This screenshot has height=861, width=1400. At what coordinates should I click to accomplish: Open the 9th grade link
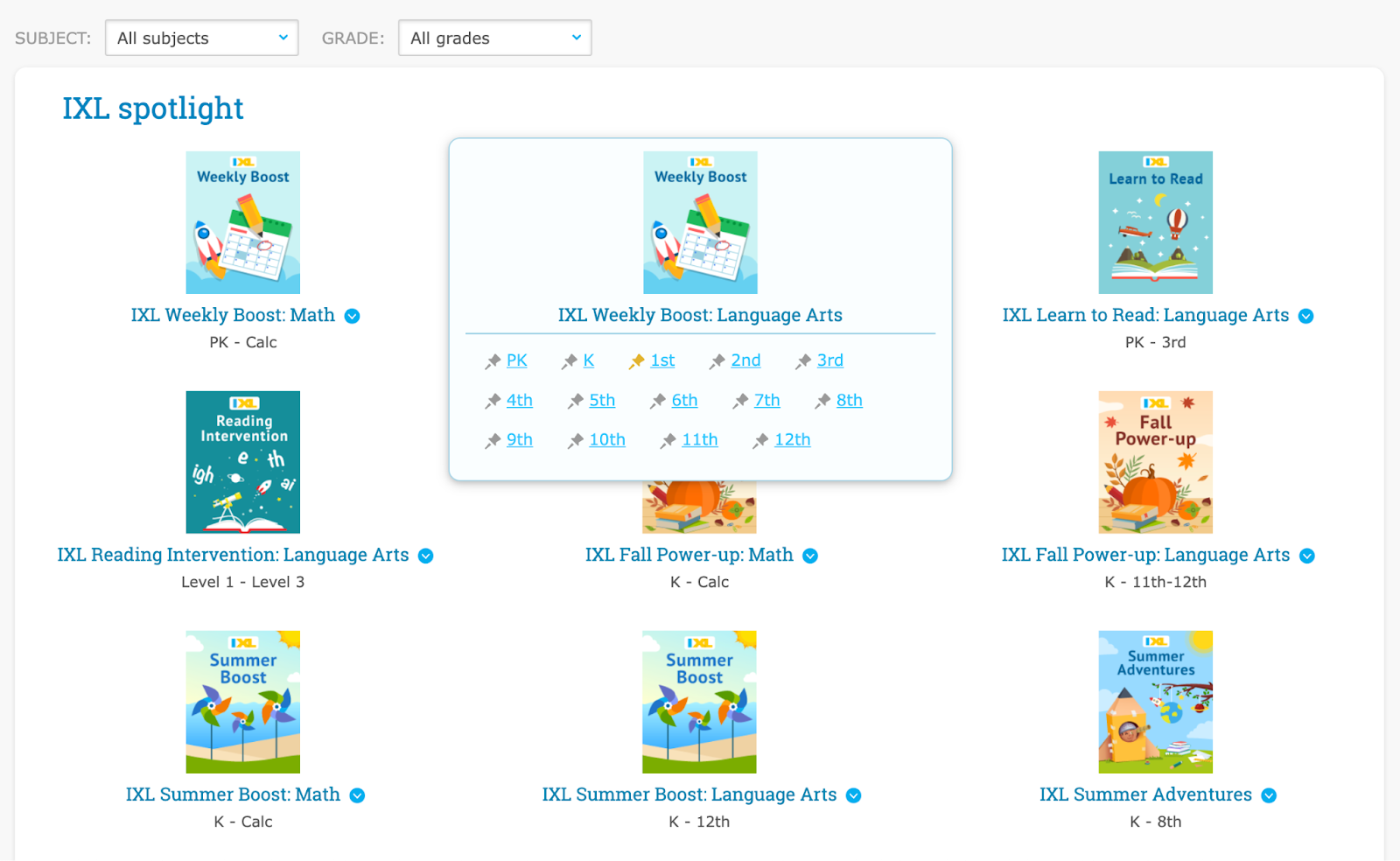click(x=520, y=439)
